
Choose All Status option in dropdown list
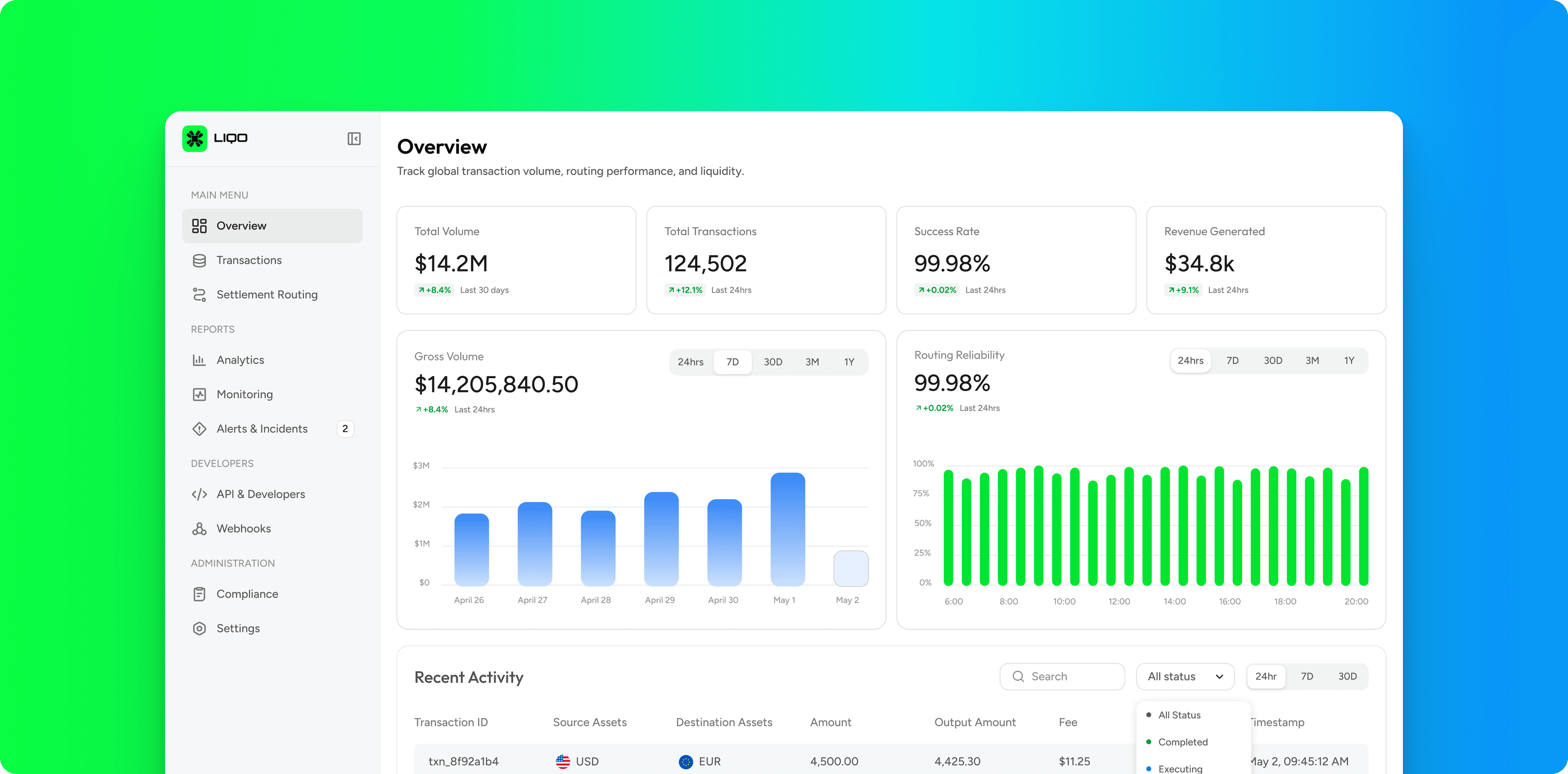click(1193, 716)
